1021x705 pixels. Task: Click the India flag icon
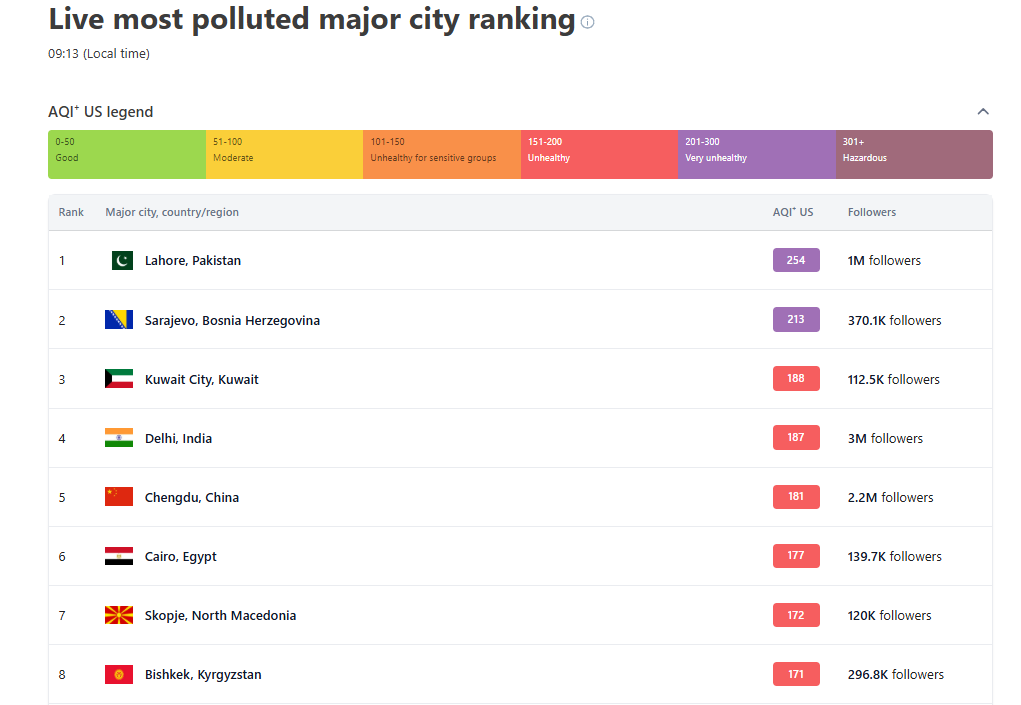coord(119,438)
